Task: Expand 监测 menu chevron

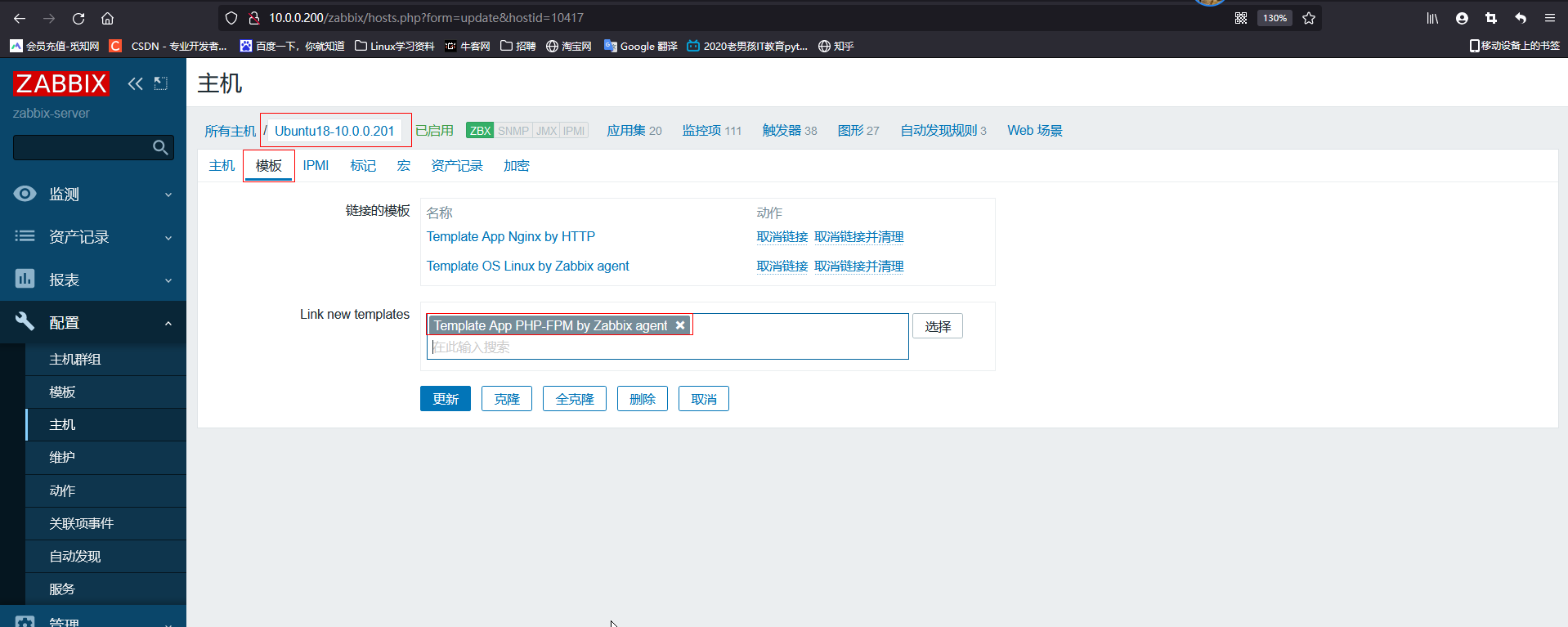Action: (x=168, y=195)
